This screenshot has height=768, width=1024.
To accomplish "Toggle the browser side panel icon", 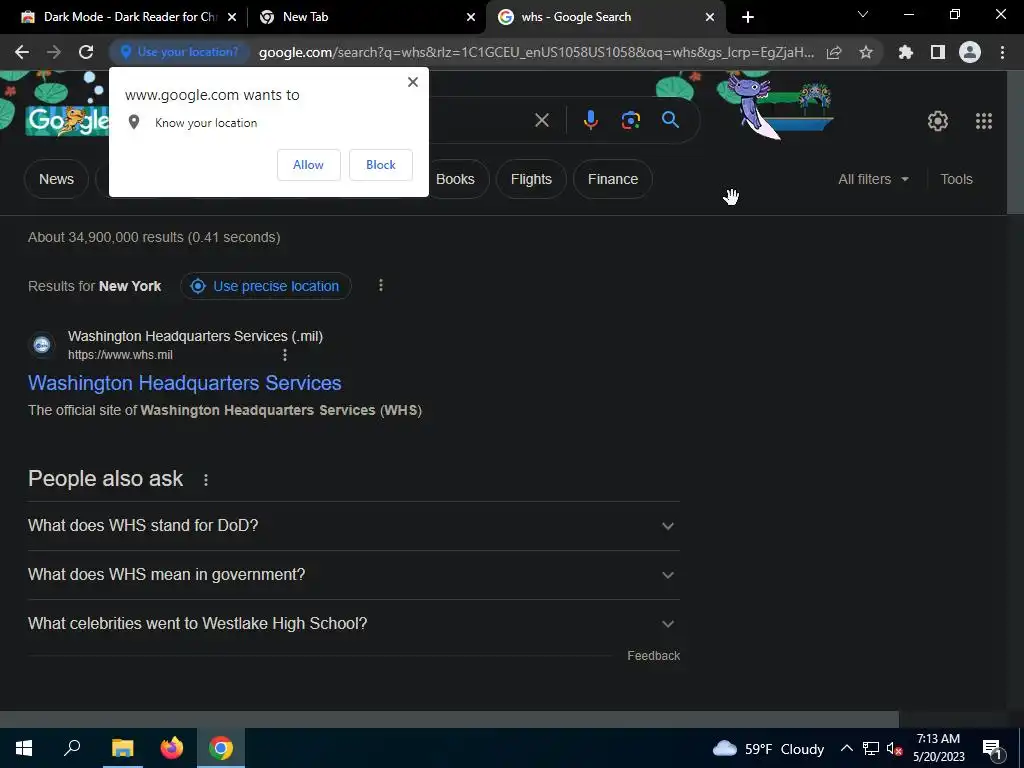I will coord(938,52).
